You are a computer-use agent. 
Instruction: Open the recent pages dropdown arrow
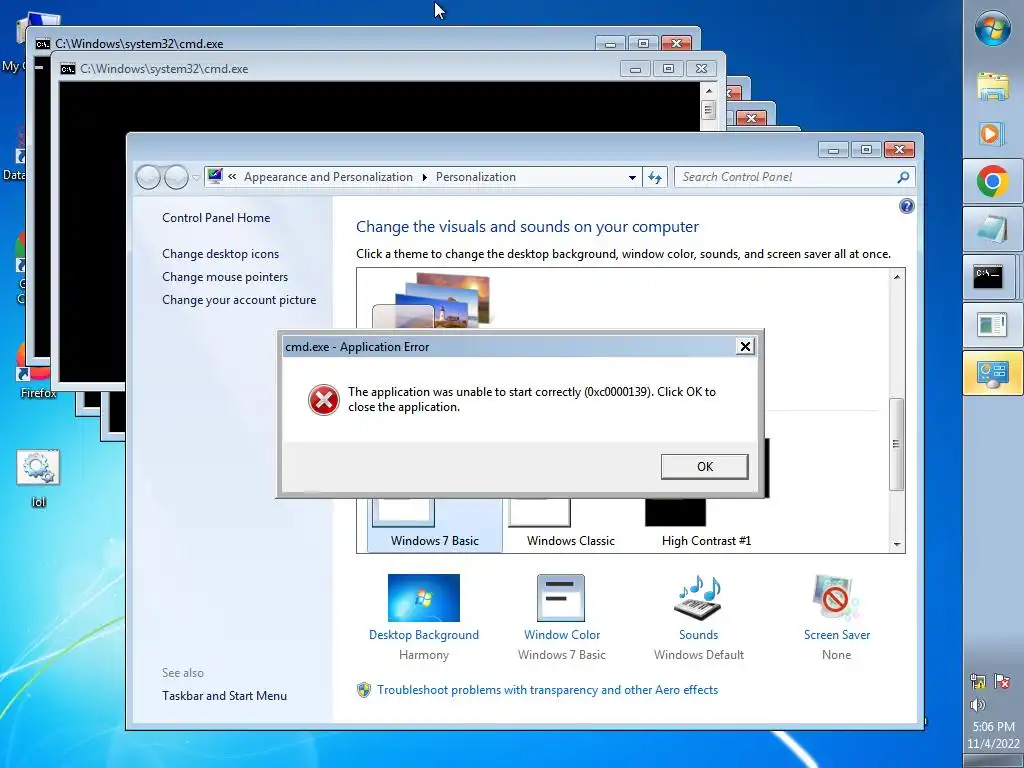pyautogui.click(x=196, y=178)
